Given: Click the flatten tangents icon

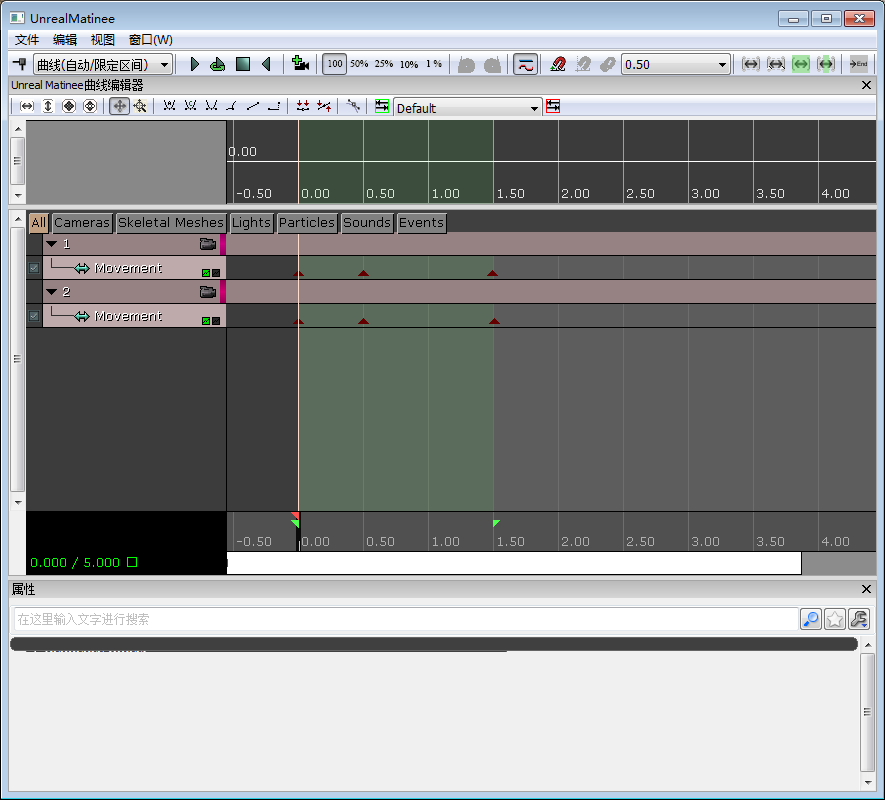Looking at the screenshot, I should [x=303, y=106].
